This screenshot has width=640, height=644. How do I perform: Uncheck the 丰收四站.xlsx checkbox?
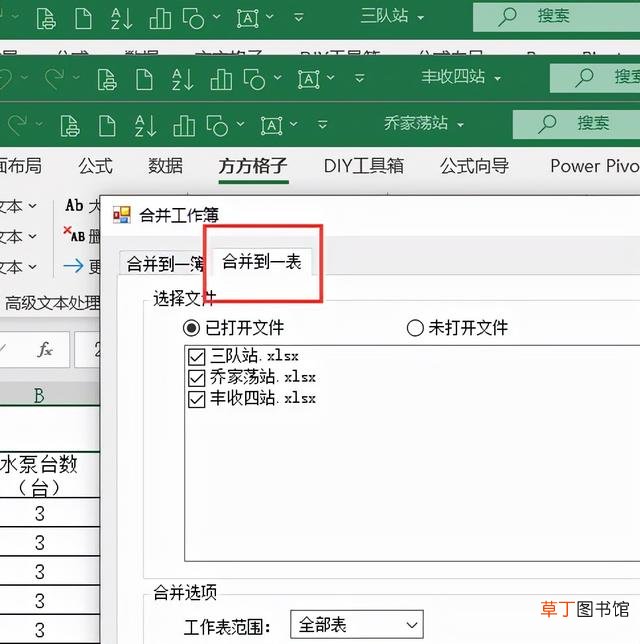(196, 399)
